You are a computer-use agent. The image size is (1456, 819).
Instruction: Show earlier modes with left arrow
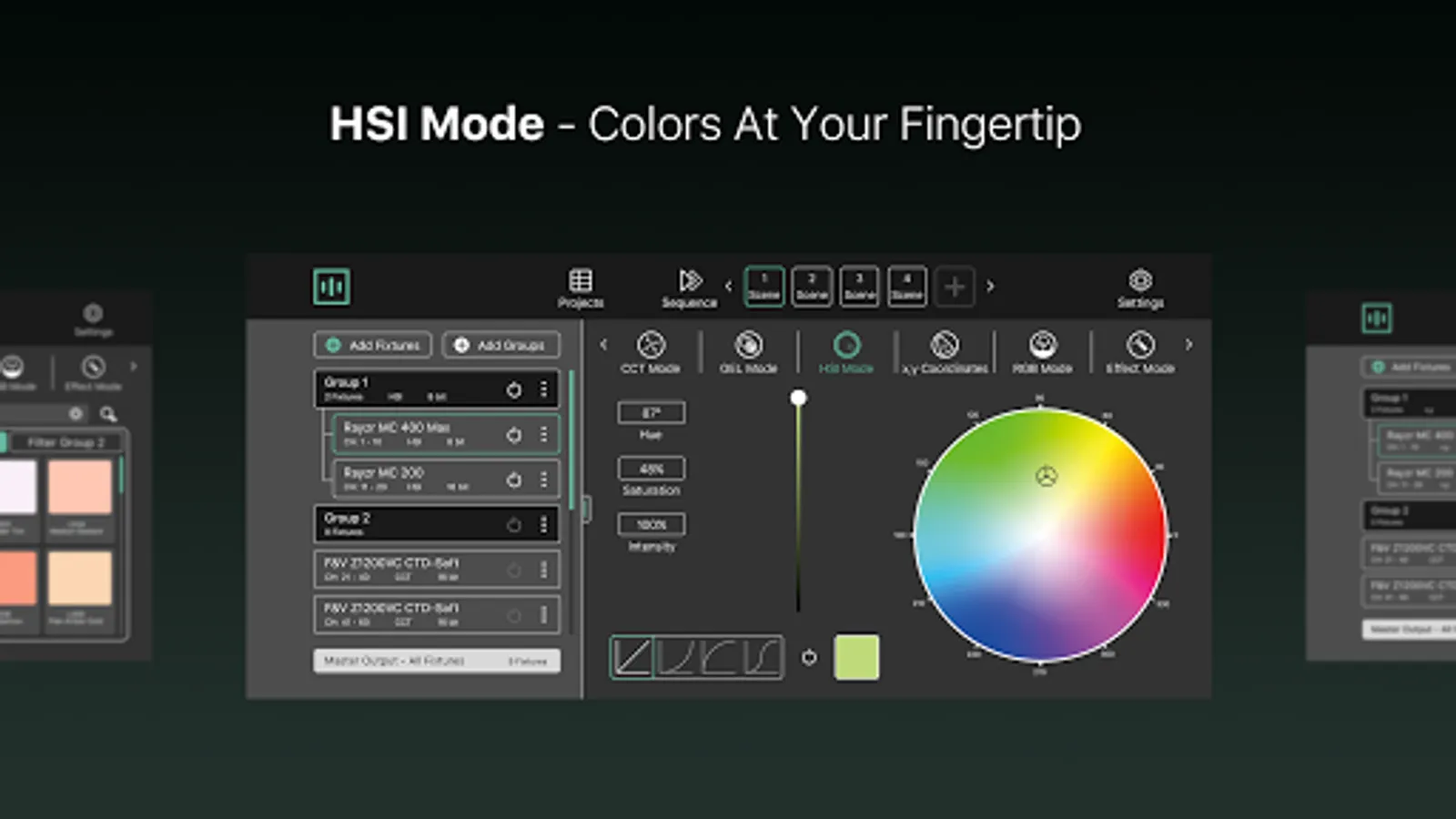pos(603,345)
